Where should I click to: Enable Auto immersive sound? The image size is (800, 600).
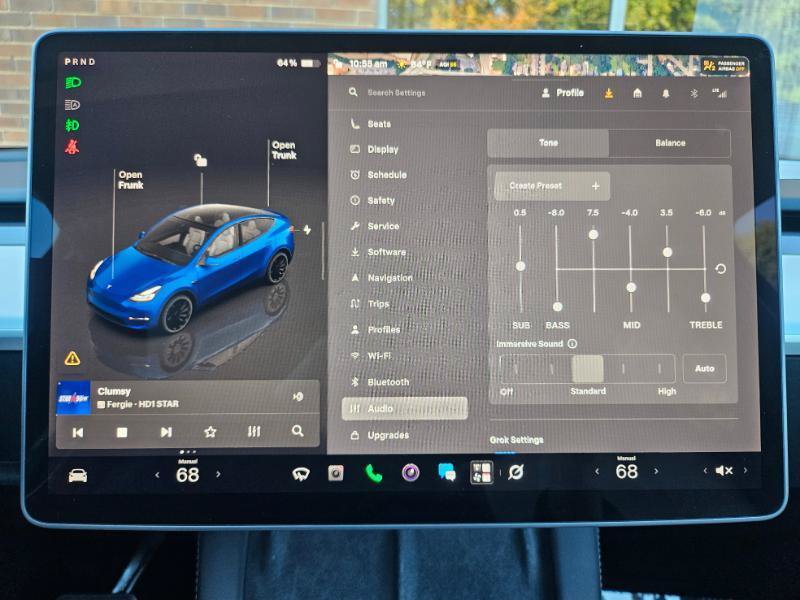705,368
